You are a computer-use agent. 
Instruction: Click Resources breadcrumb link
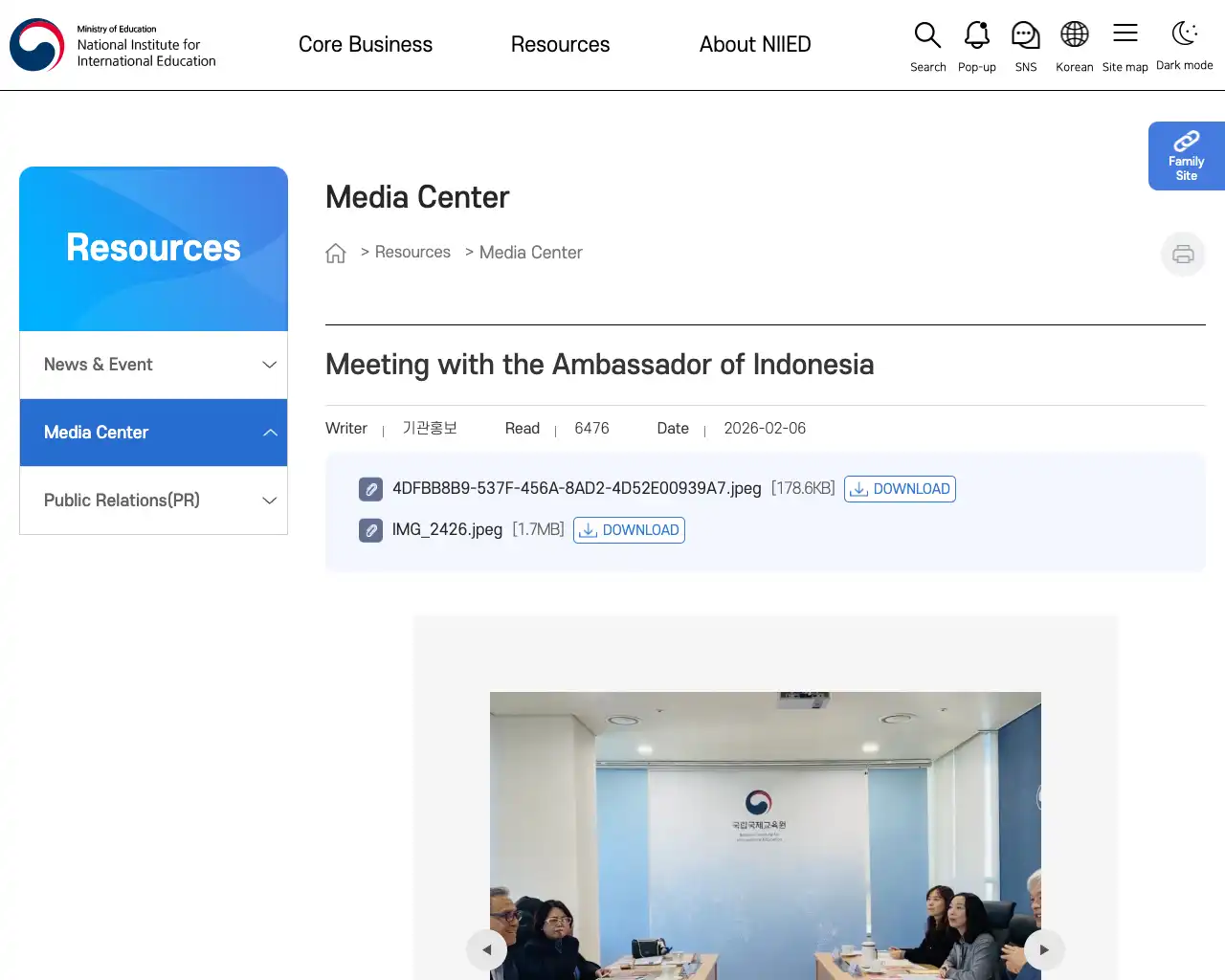pos(412,252)
